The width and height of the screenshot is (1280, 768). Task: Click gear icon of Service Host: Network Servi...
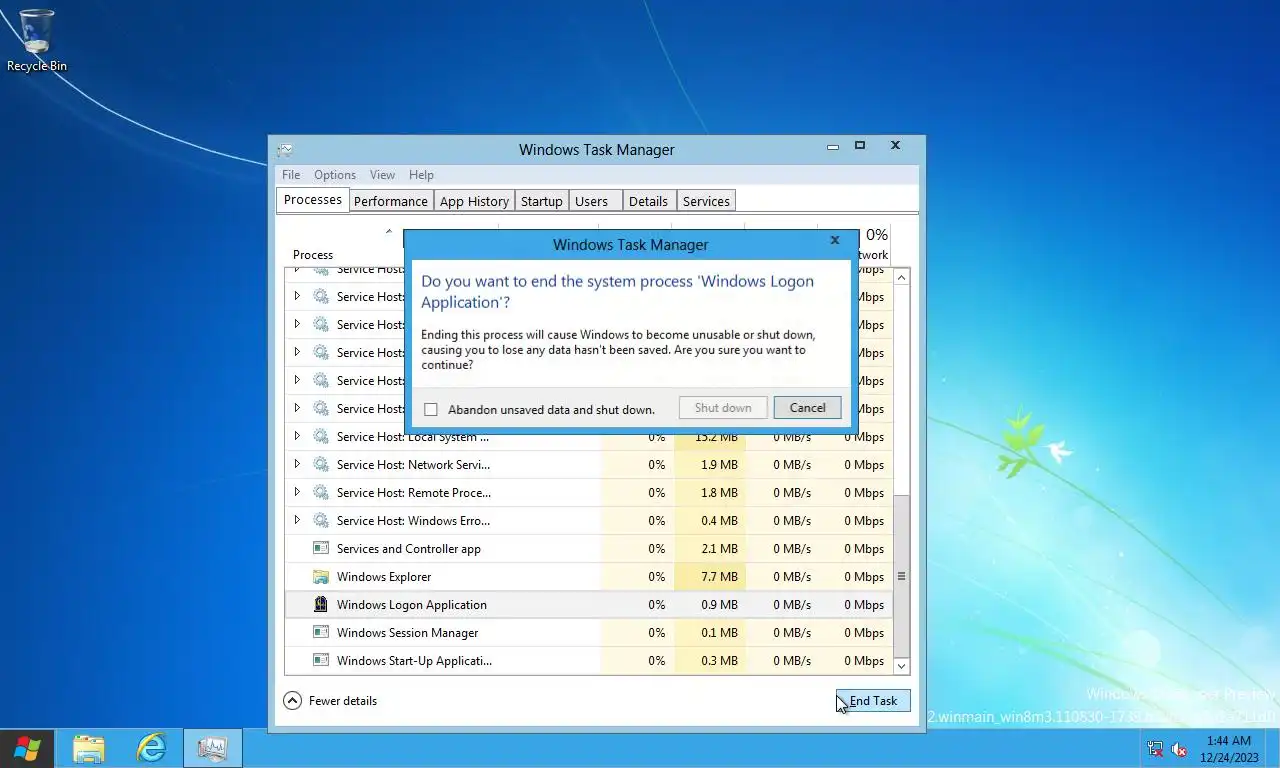[321, 464]
